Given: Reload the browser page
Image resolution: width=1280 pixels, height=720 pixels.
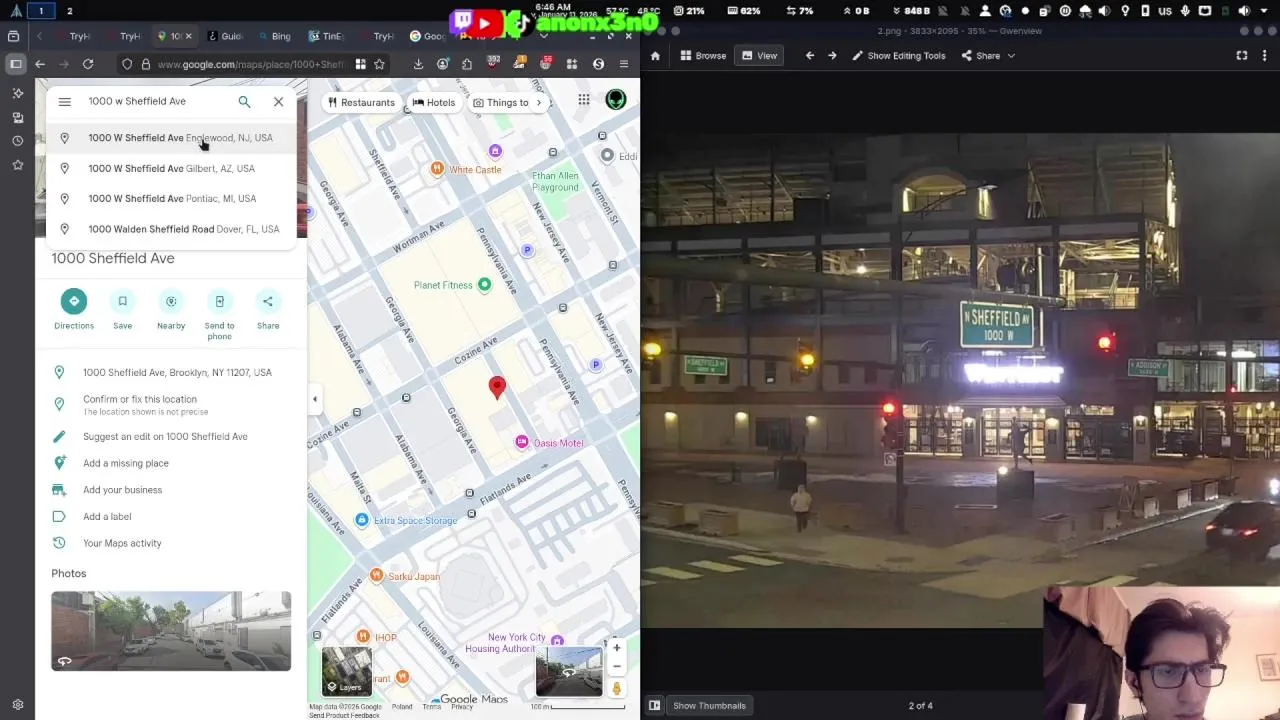Looking at the screenshot, I should coord(88,64).
